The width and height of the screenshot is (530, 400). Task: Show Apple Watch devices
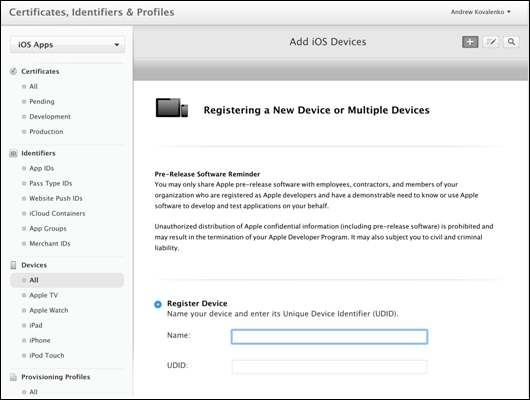(x=48, y=310)
